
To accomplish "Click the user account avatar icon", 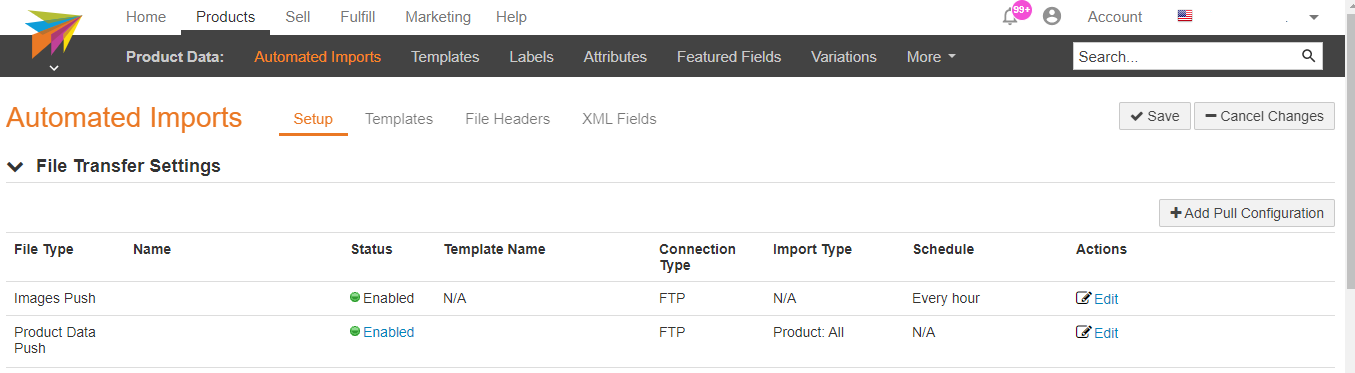I will click(x=1051, y=17).
